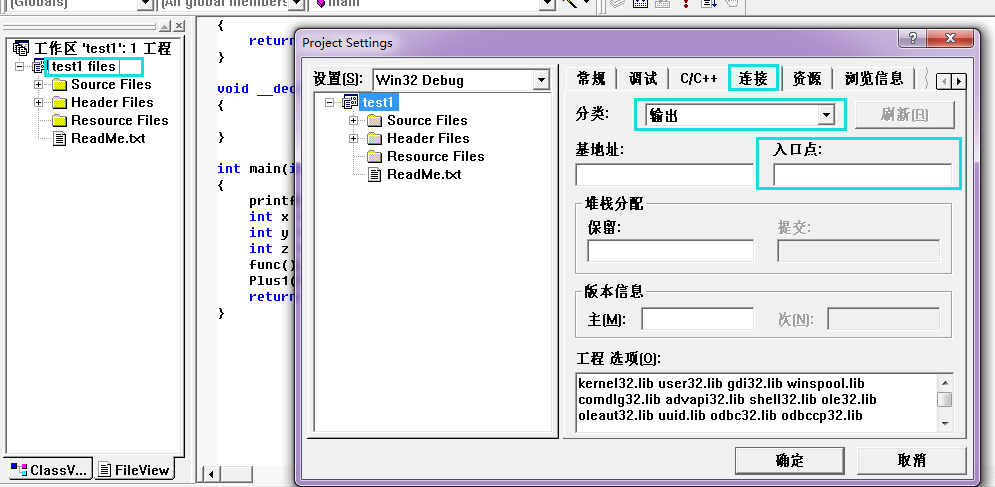This screenshot has width=995, height=487.
Task: Click the Header Files folder icon in workspace
Action: (60, 102)
